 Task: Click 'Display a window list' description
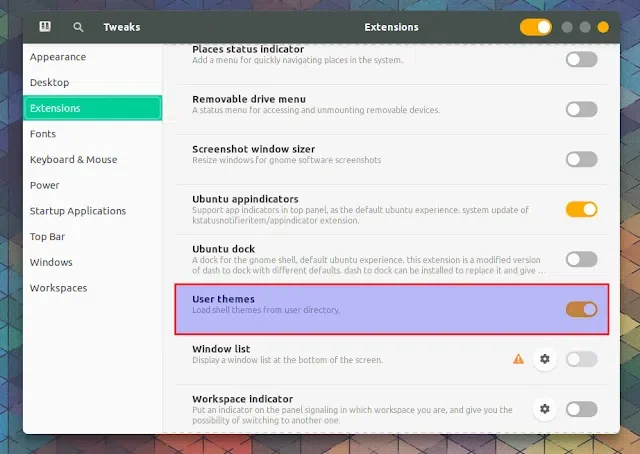287,360
